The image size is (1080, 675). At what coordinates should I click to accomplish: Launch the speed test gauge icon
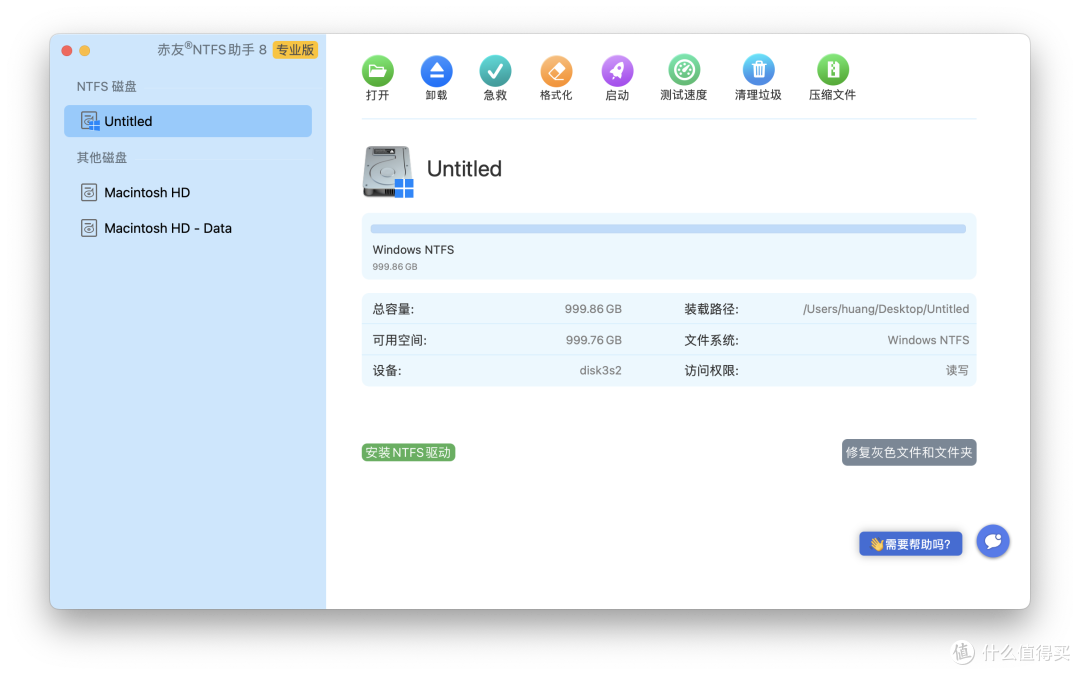coord(684,70)
